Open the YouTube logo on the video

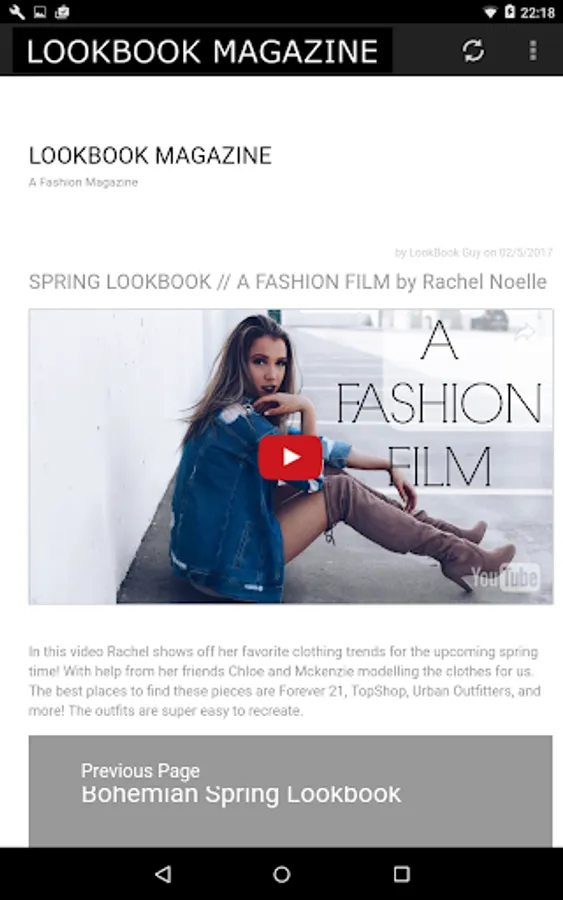point(506,577)
